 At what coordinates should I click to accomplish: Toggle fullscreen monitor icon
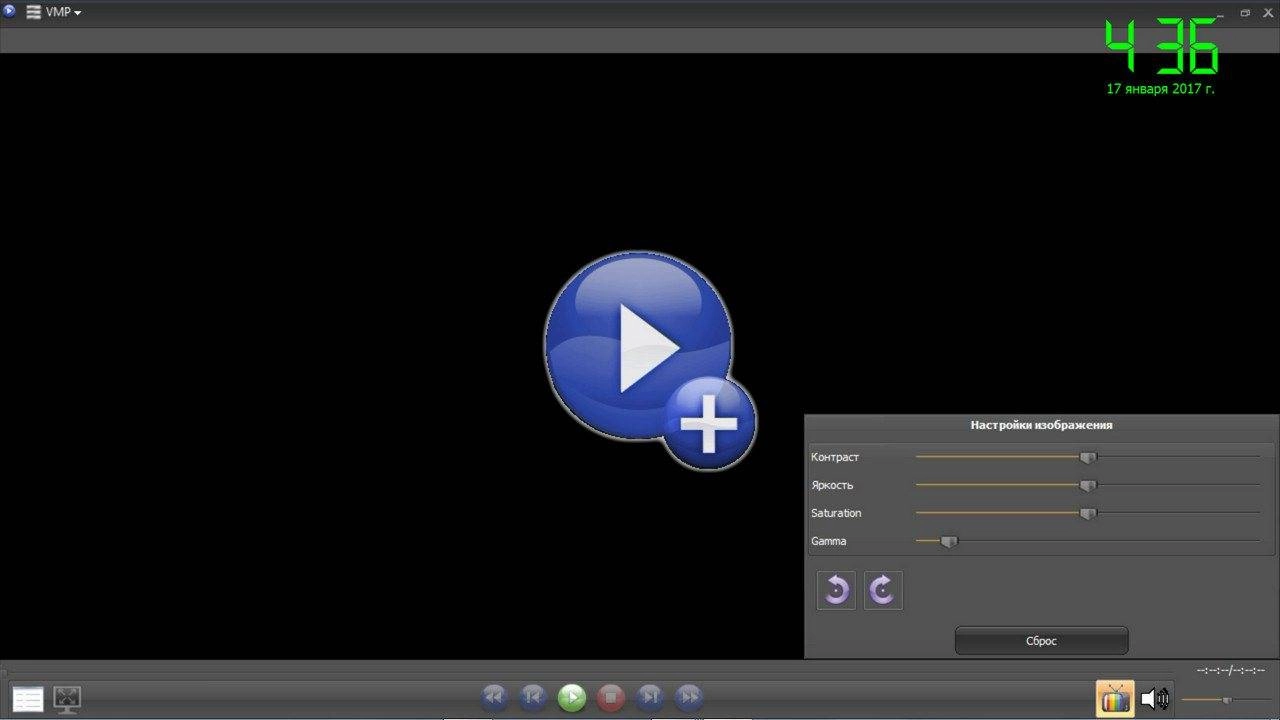[67, 699]
